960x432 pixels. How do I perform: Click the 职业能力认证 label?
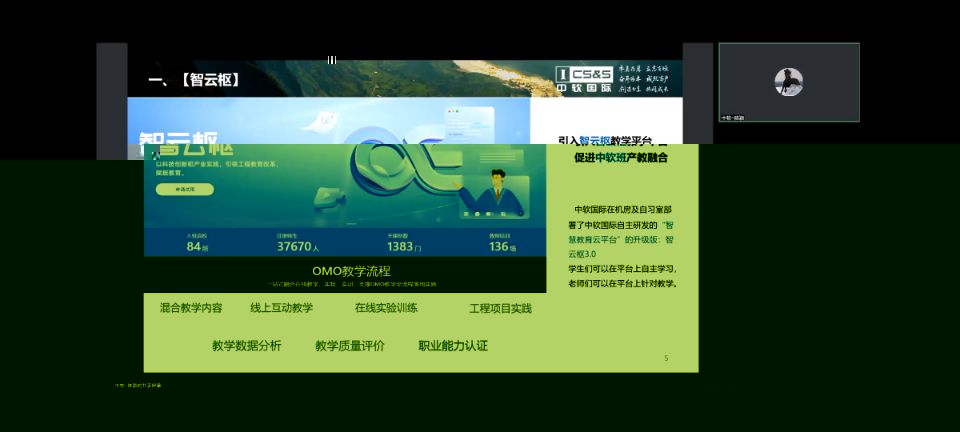453,346
